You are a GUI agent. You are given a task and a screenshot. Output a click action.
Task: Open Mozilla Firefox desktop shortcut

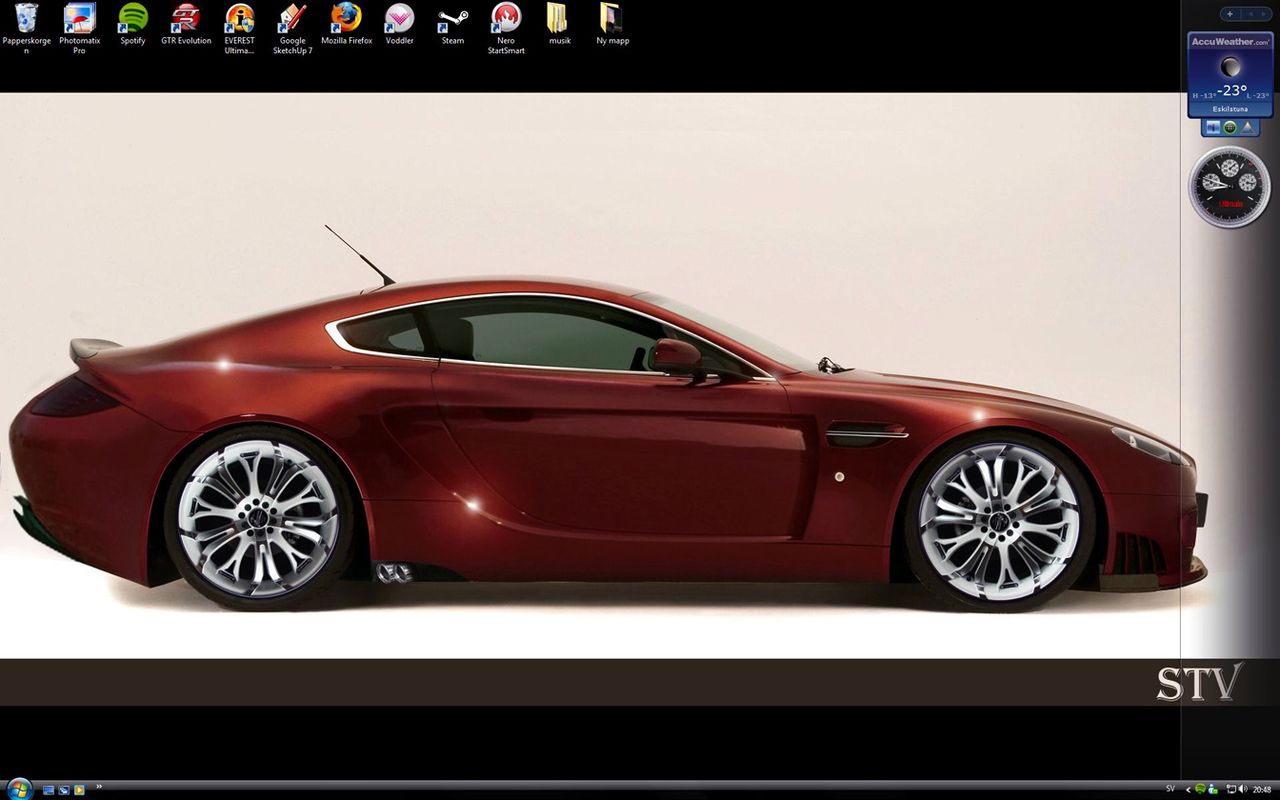click(346, 20)
